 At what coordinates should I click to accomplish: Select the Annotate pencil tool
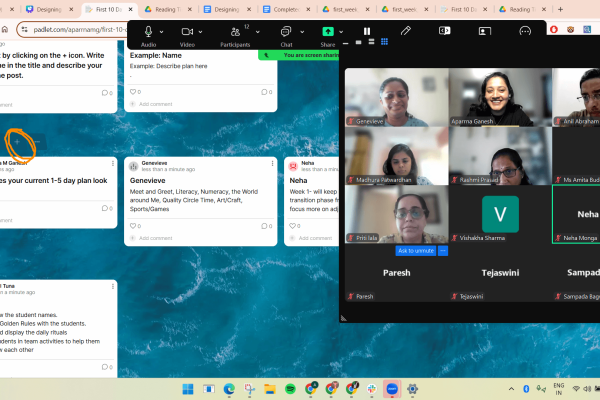coord(406,31)
